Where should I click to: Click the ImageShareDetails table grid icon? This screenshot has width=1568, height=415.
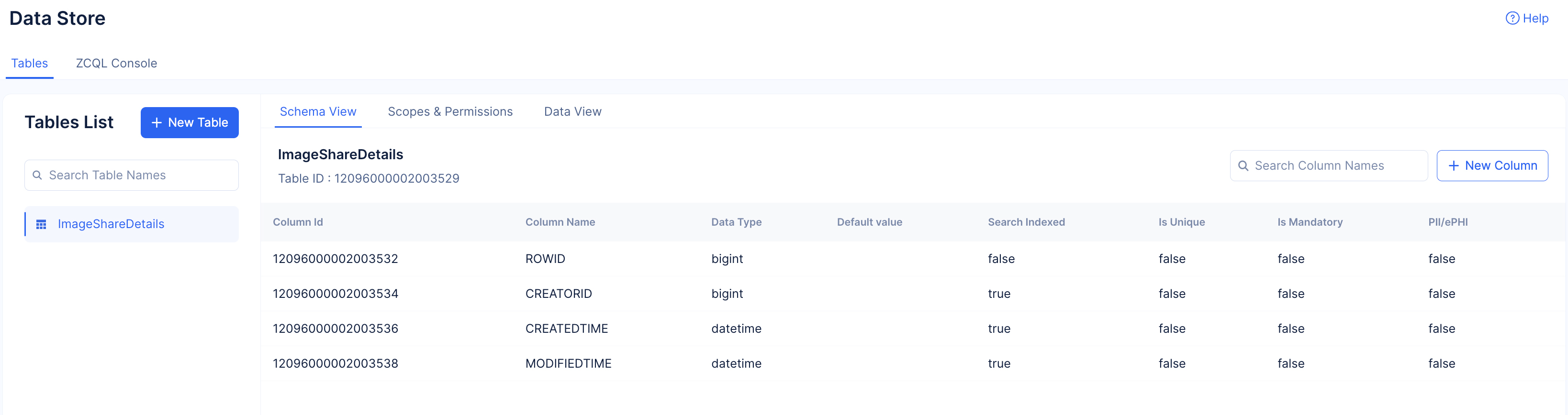tap(41, 224)
